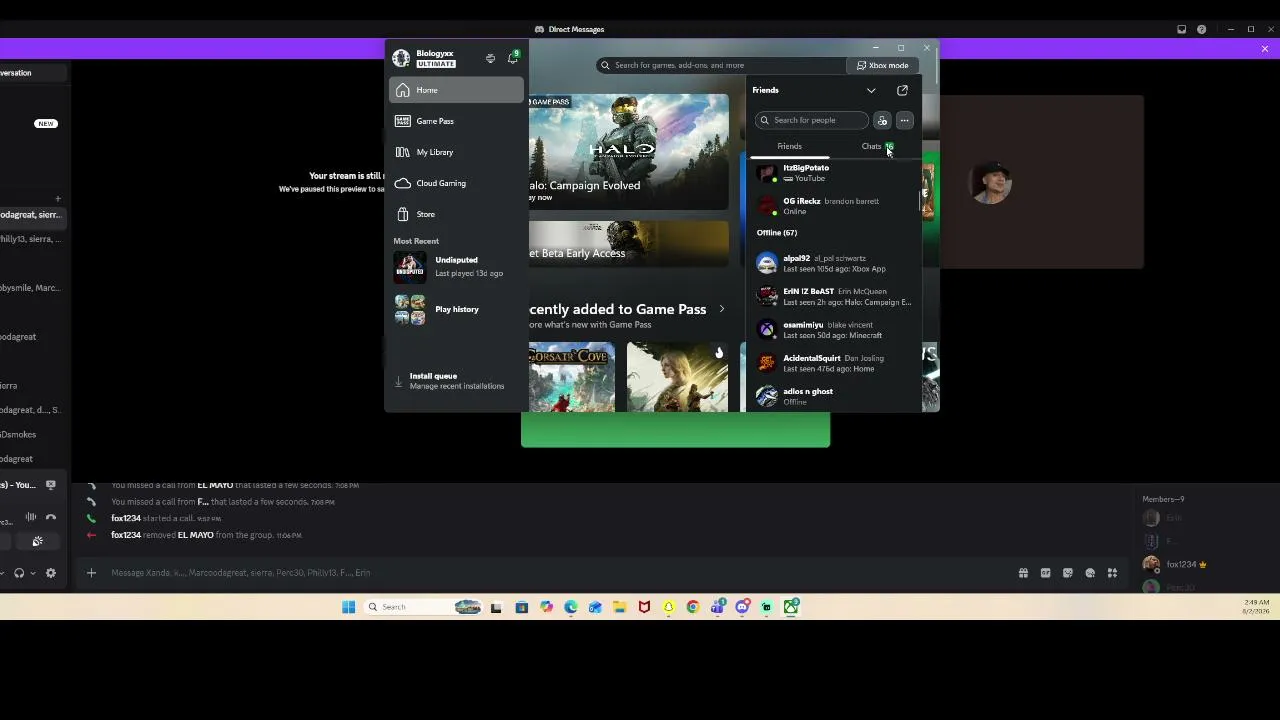This screenshot has width=1280, height=720.
Task: Open Microsoft Edge from the taskbar
Action: pos(570,607)
